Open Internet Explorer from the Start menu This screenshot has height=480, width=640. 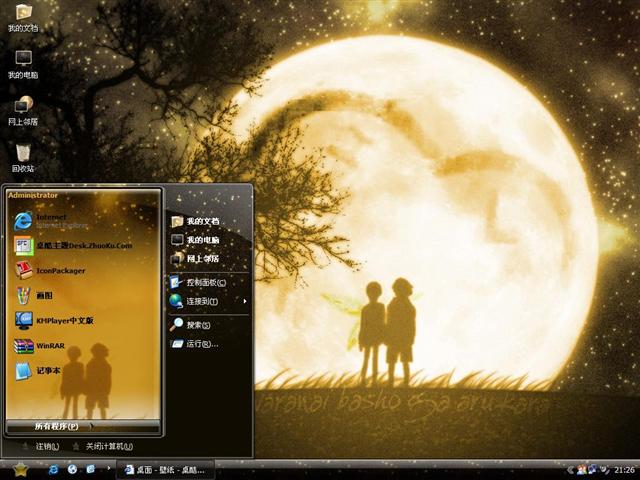pyautogui.click(x=50, y=220)
